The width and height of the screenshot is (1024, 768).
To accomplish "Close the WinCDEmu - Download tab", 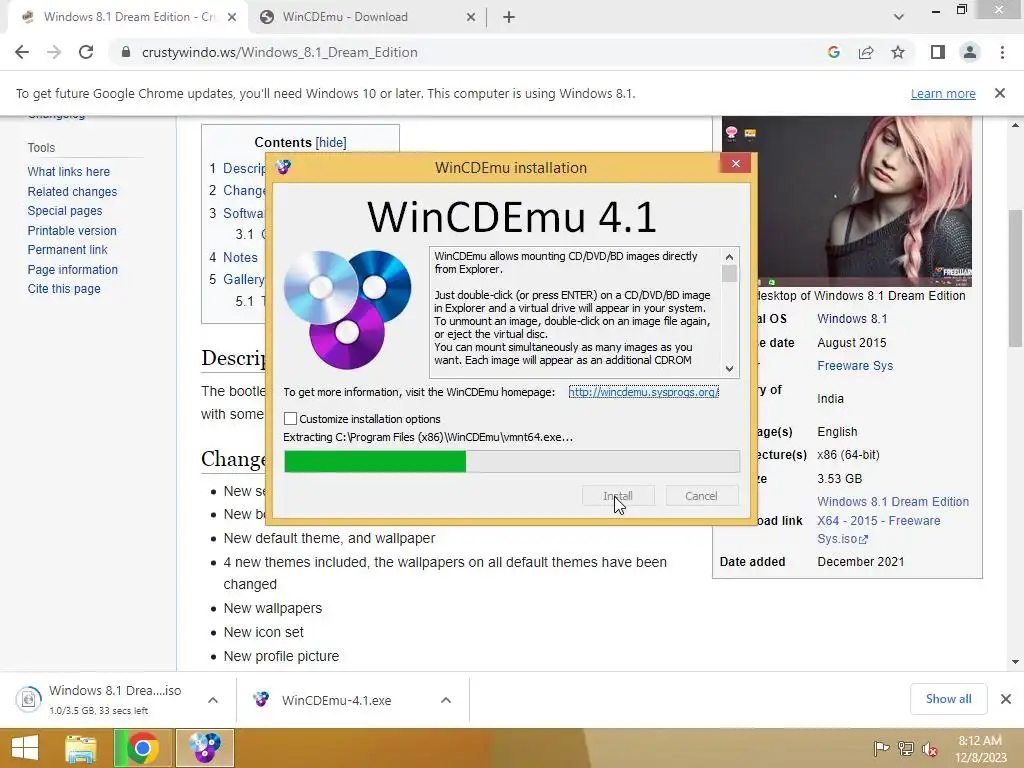I will [x=471, y=18].
